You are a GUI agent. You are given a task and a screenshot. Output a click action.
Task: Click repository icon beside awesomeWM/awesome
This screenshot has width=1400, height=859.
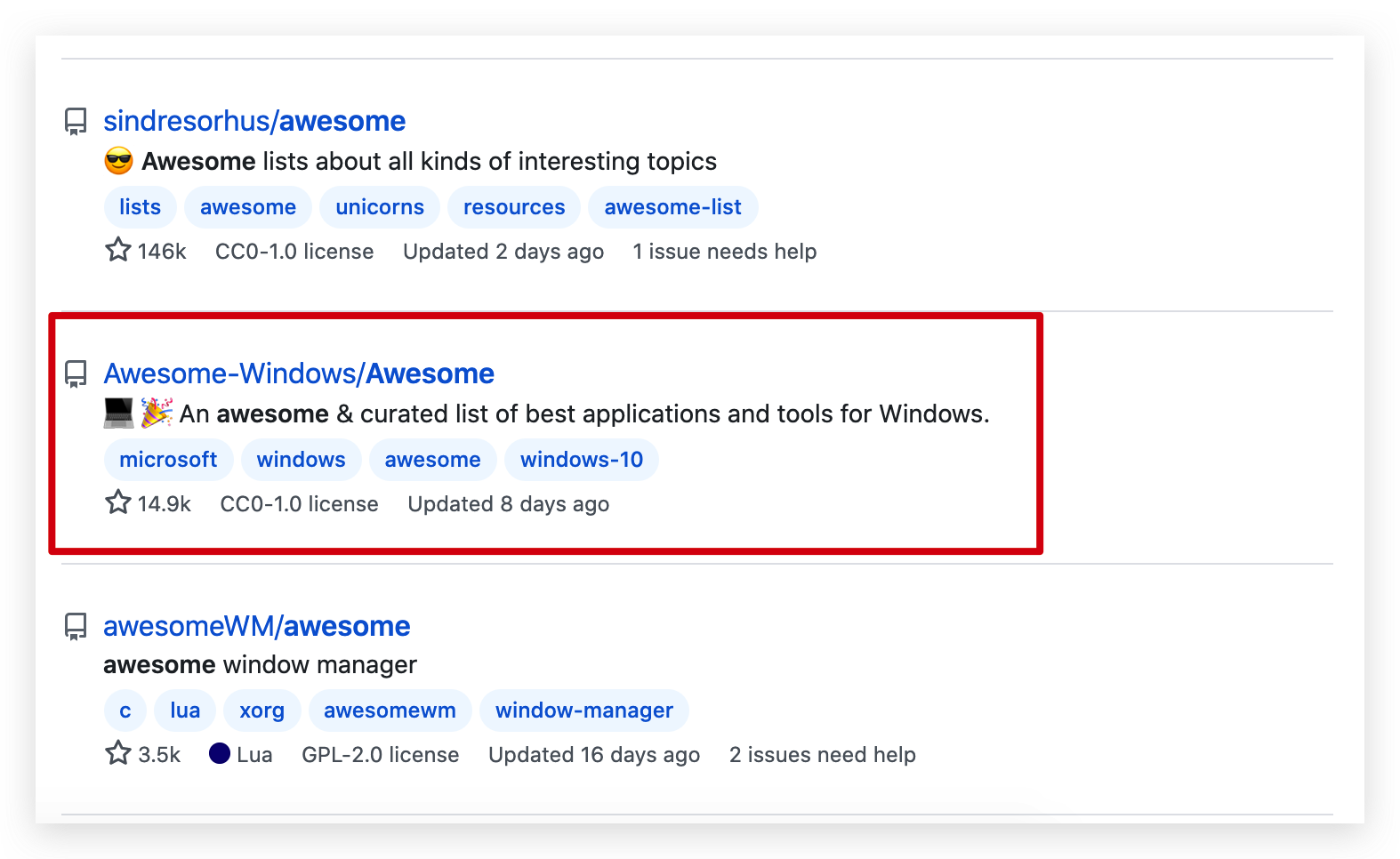click(76, 626)
